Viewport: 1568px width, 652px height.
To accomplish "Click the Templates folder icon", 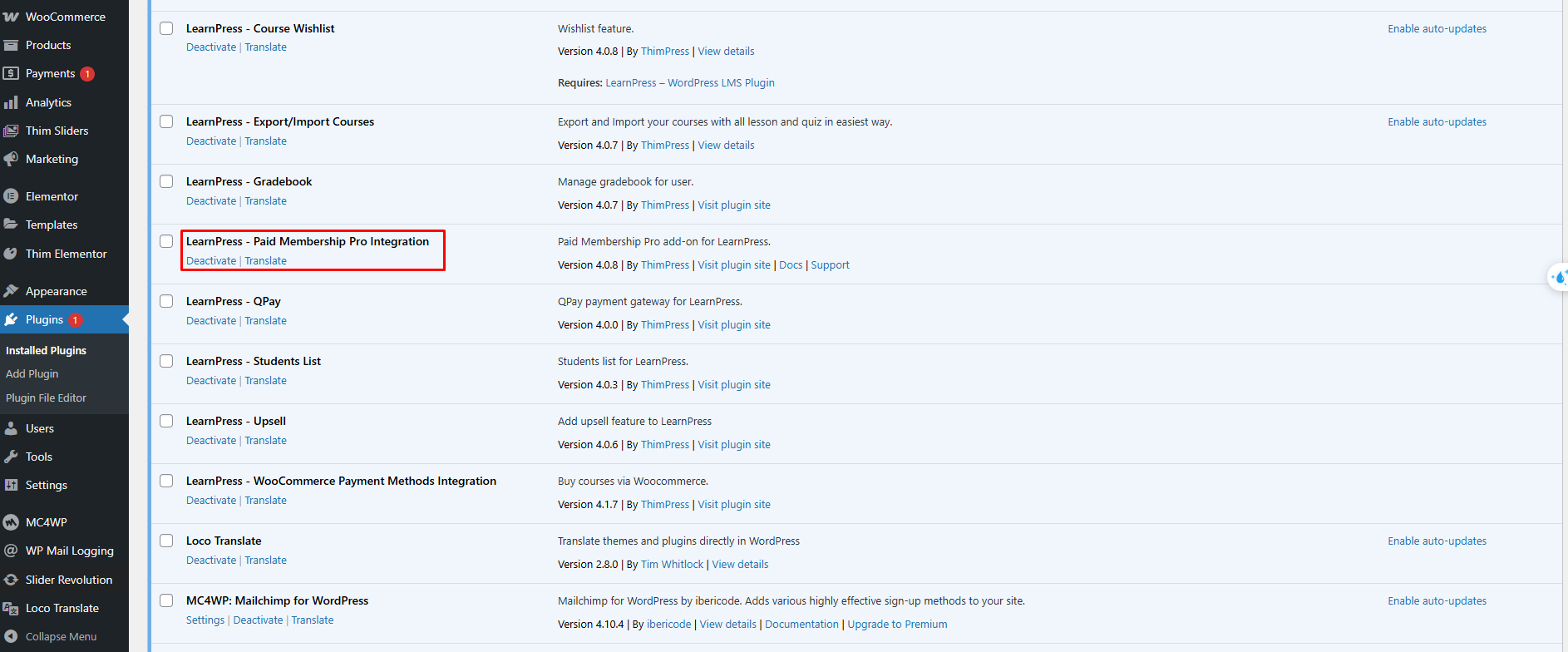I will pyautogui.click(x=11, y=225).
